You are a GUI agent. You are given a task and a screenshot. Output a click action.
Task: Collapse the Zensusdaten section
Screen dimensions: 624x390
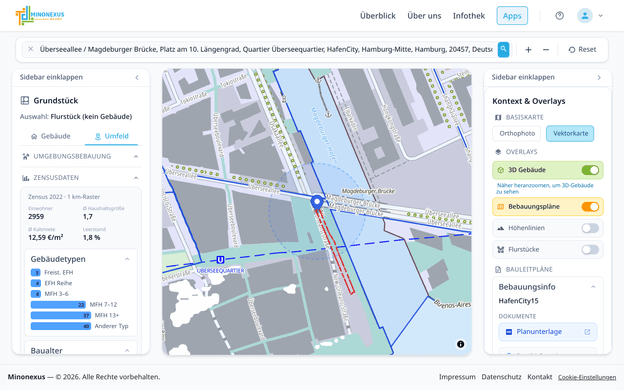136,178
